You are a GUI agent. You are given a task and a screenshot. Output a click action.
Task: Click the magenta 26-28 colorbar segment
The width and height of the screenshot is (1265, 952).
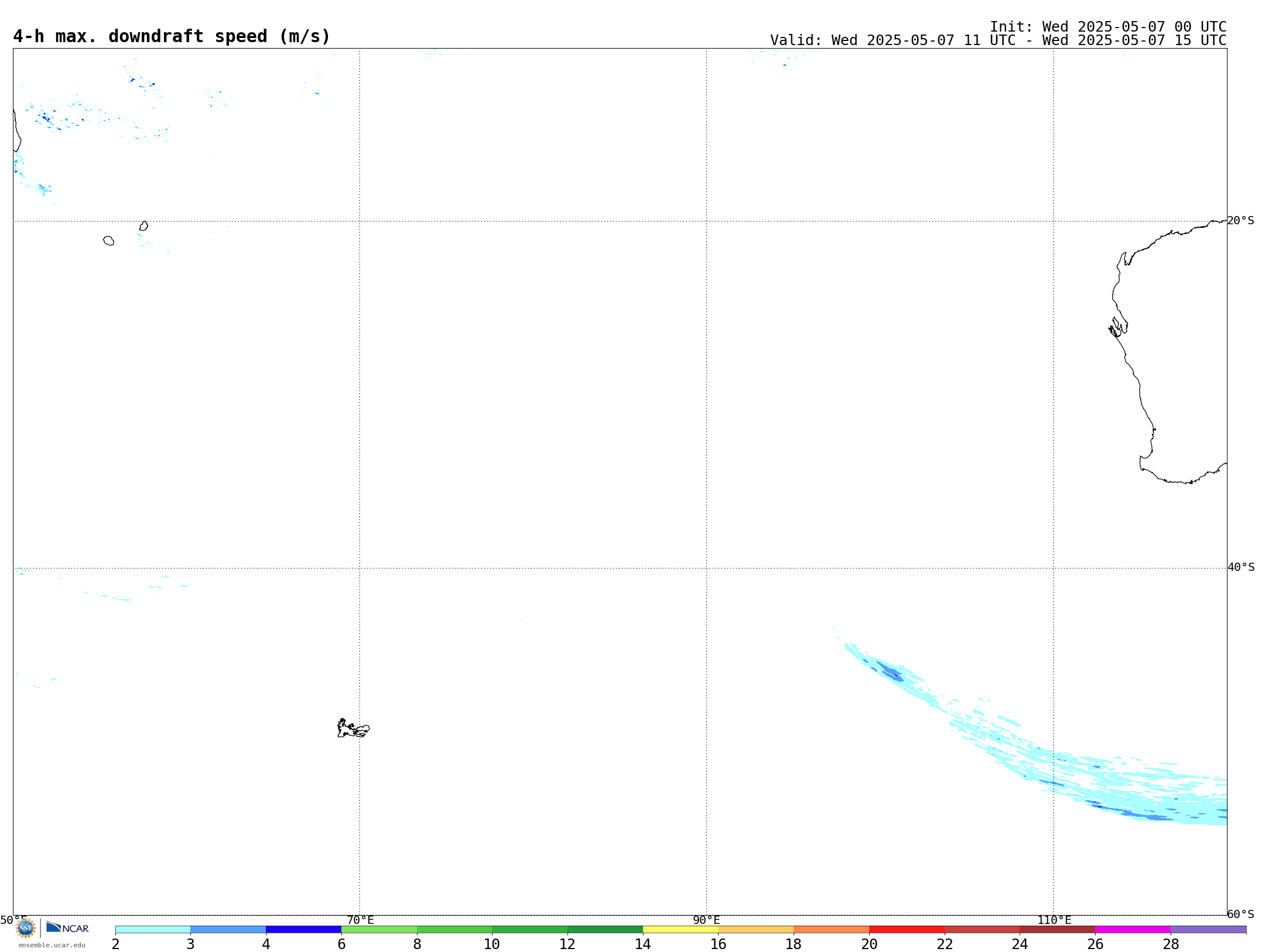coord(1133,930)
